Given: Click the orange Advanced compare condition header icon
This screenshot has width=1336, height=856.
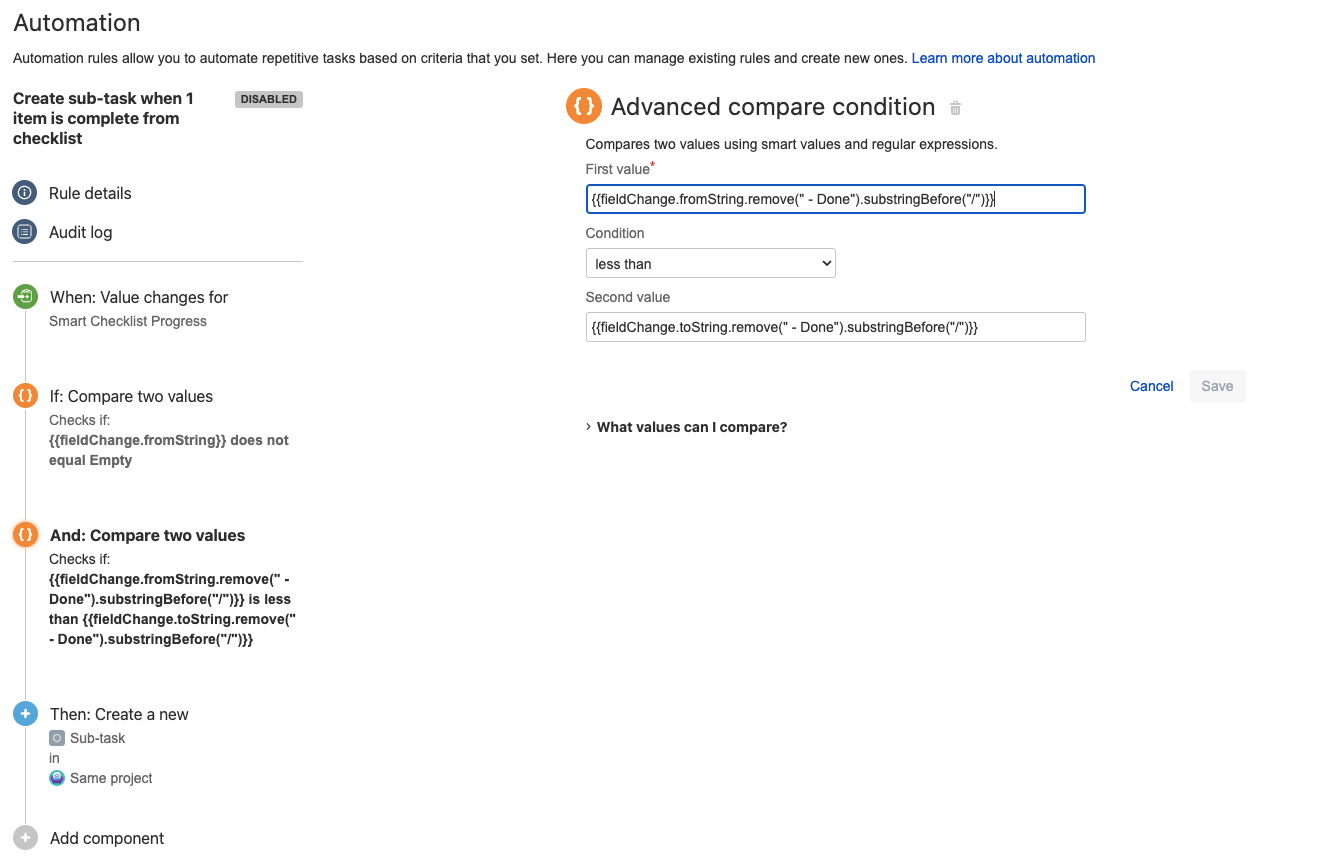Looking at the screenshot, I should pos(584,106).
